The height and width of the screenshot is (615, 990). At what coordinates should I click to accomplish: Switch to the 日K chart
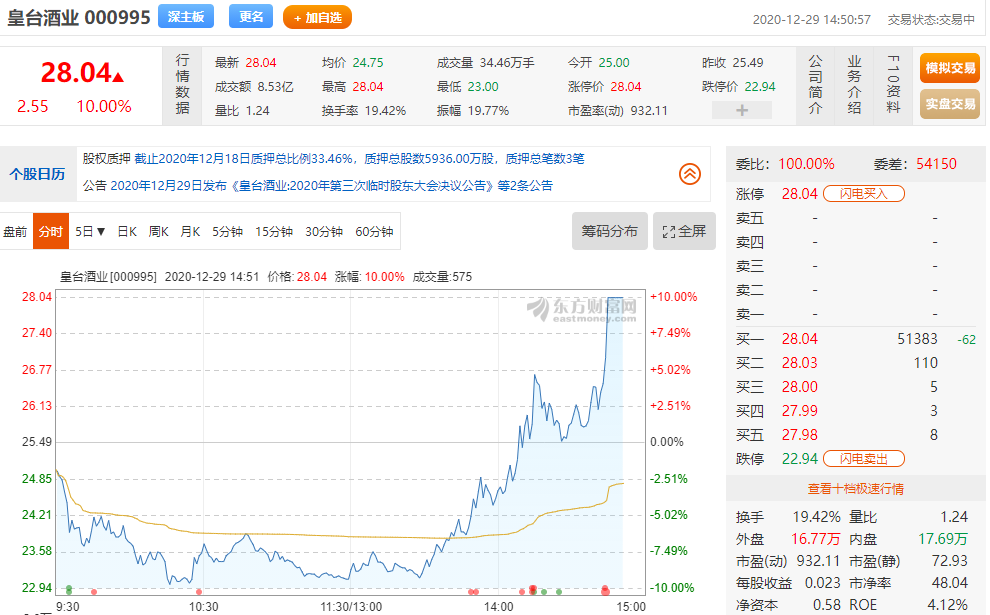[x=127, y=232]
